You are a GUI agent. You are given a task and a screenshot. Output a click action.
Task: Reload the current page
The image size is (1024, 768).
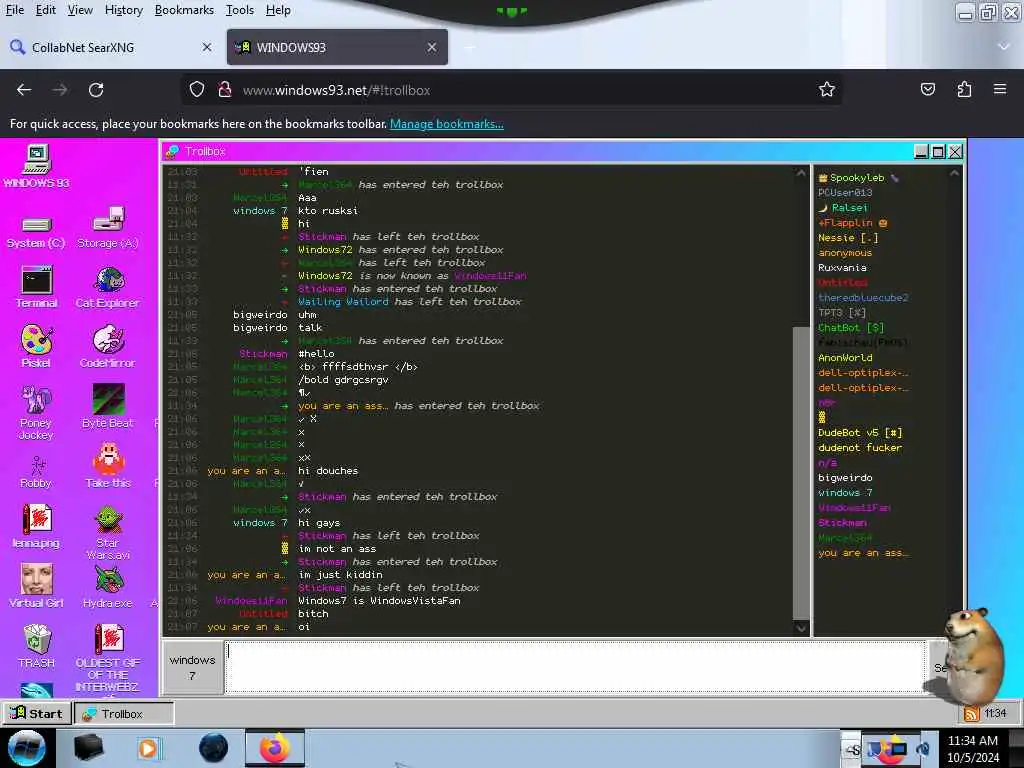96,89
